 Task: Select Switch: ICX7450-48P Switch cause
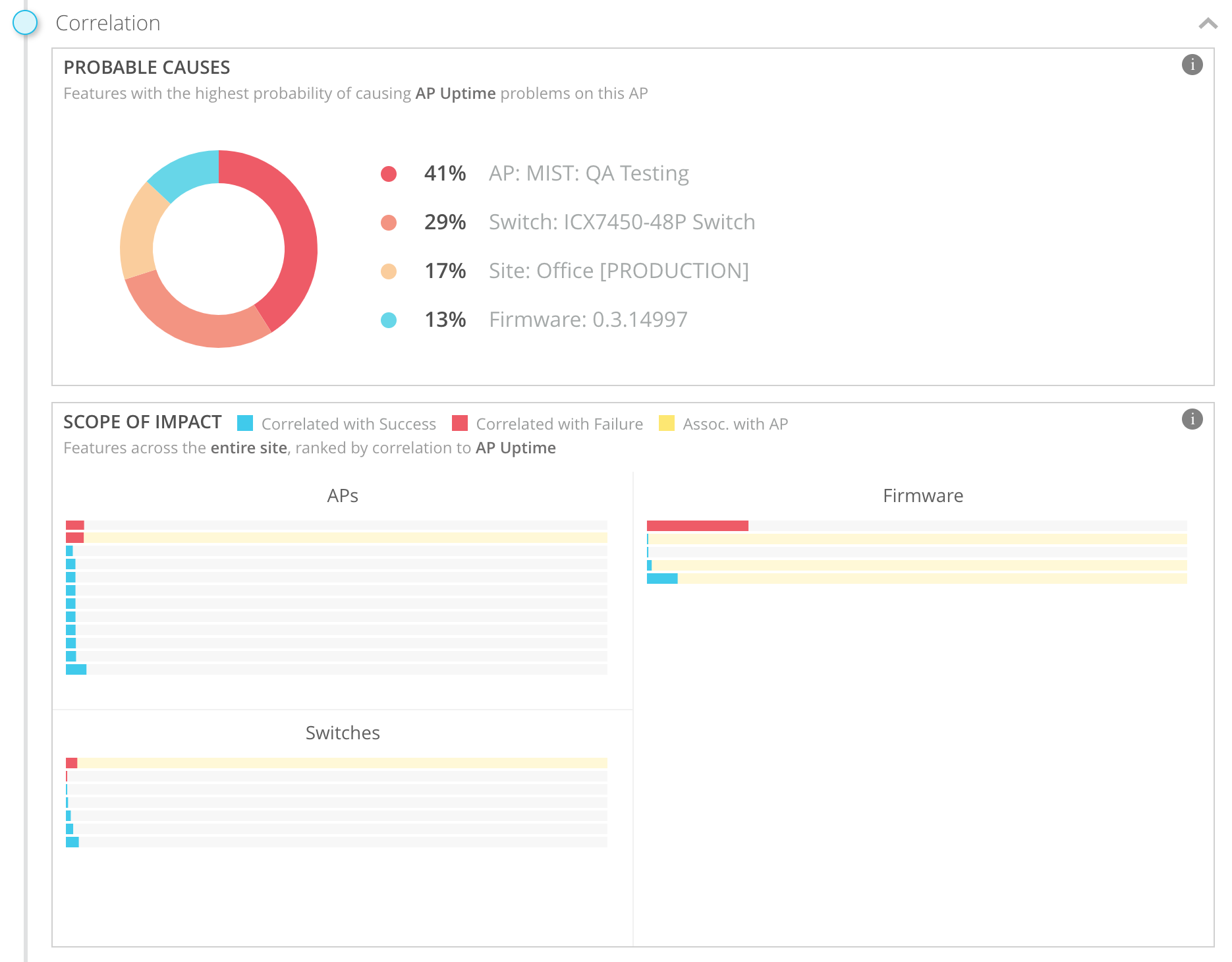coord(621,222)
